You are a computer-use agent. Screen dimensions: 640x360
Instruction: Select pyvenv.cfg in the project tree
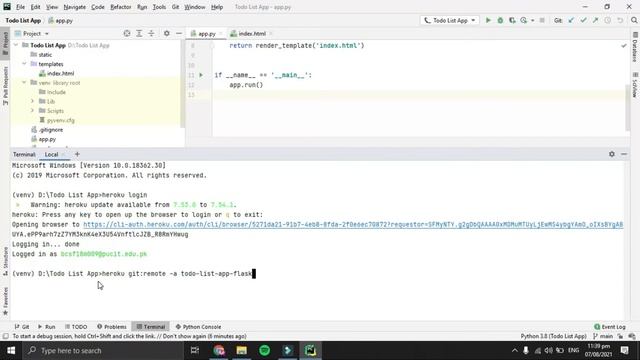[x=60, y=120]
